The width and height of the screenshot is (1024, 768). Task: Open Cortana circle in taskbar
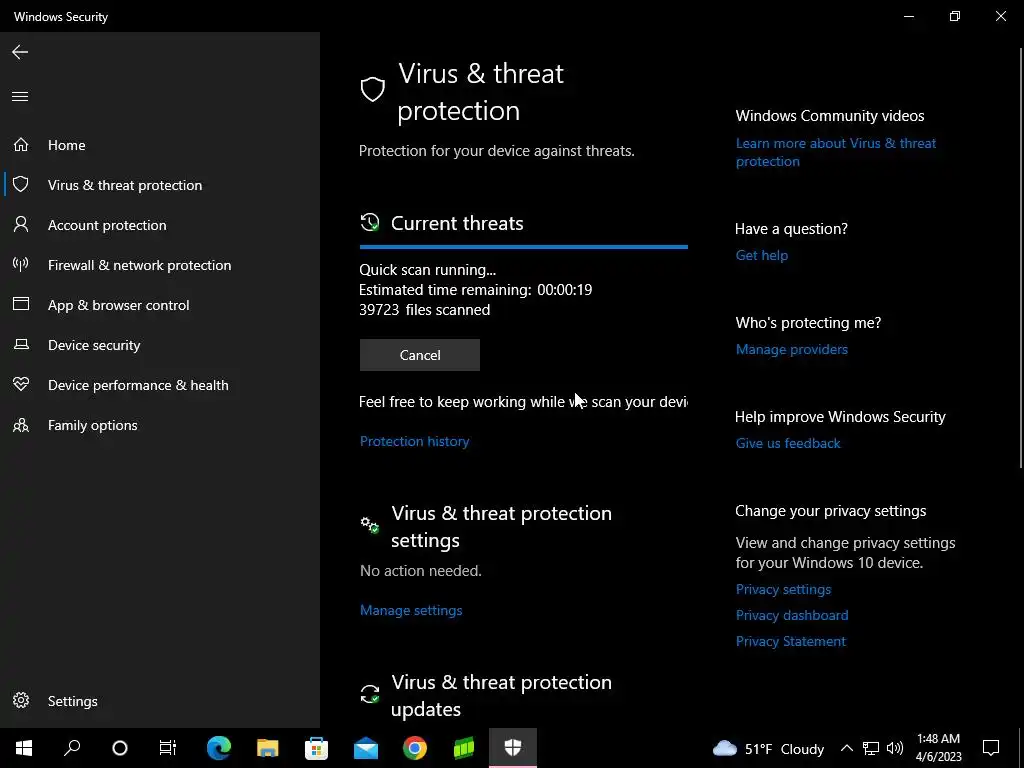pyautogui.click(x=120, y=748)
